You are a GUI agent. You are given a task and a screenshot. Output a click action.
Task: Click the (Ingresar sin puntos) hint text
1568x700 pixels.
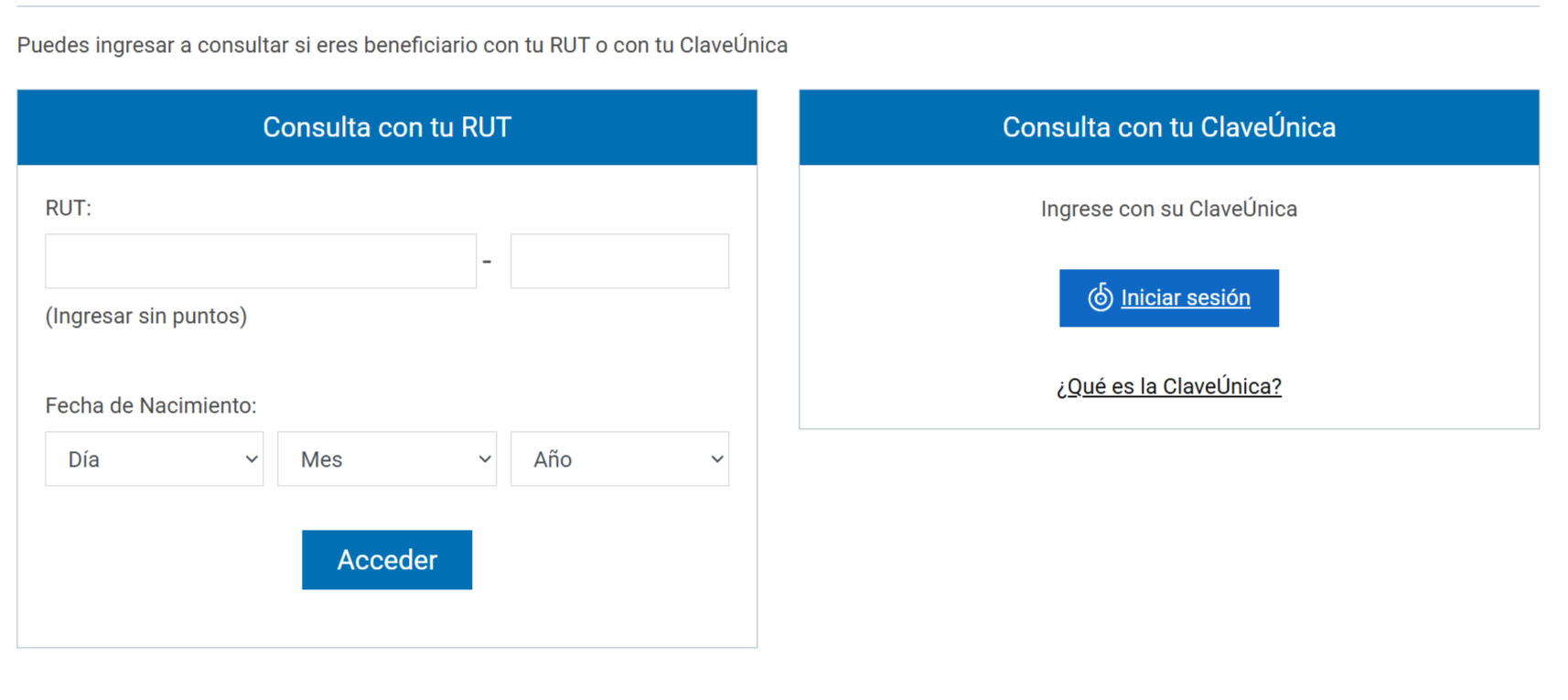(x=146, y=316)
